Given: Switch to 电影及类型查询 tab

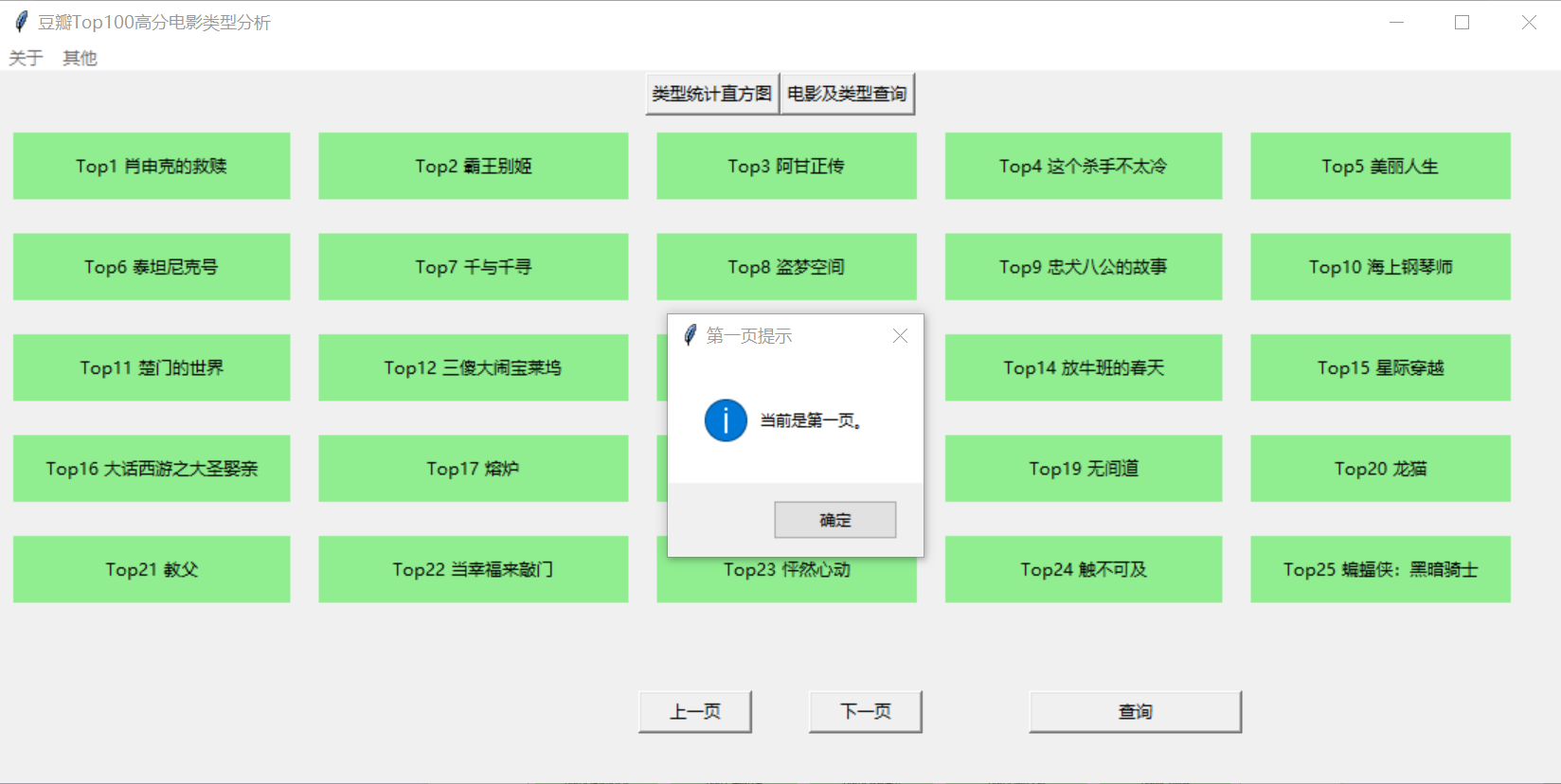Looking at the screenshot, I should (847, 94).
